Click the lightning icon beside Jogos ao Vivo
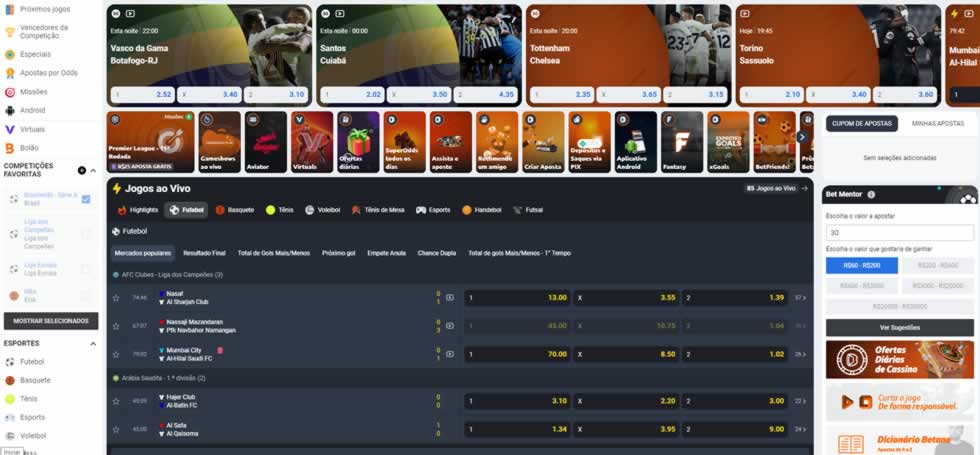The height and width of the screenshot is (455, 980). 117,188
